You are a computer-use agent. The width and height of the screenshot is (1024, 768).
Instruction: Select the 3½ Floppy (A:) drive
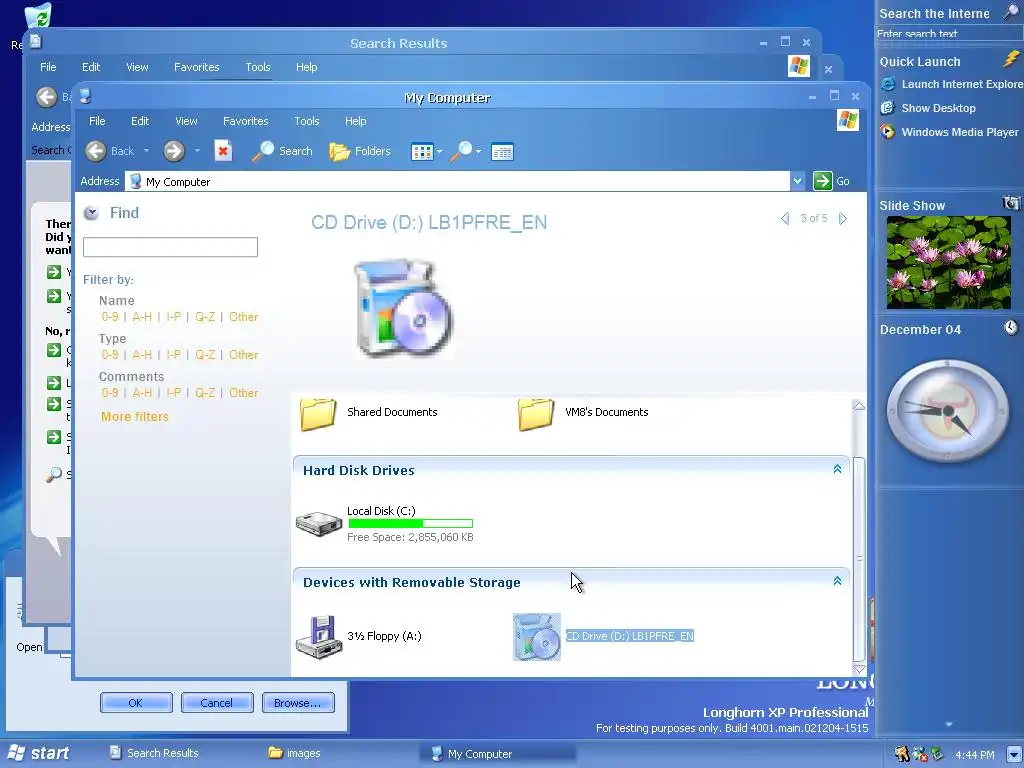click(x=359, y=637)
